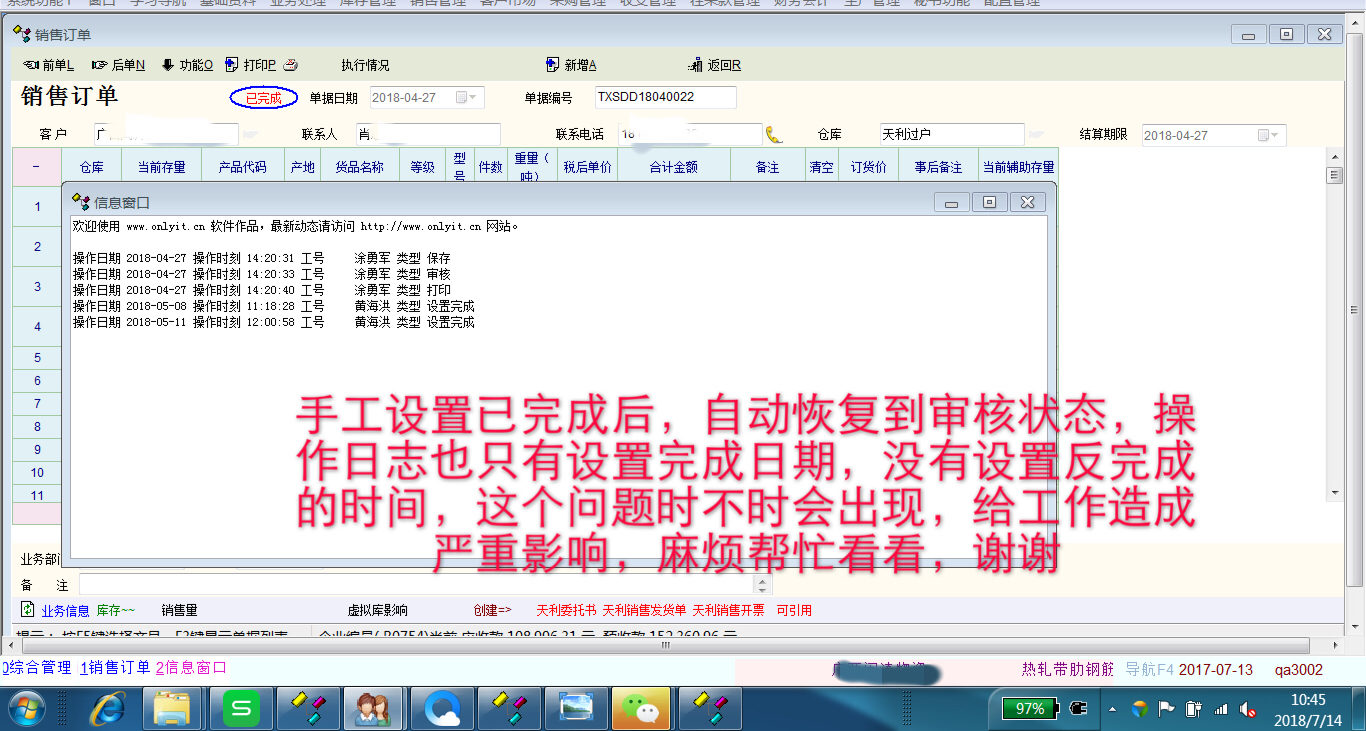Open WeChat from the taskbar

tap(640, 709)
